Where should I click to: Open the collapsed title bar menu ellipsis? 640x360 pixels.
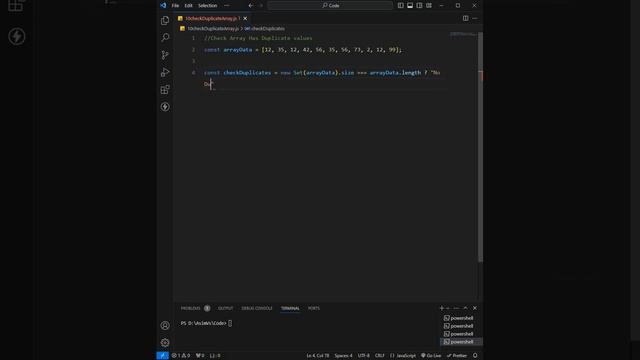pos(227,5)
